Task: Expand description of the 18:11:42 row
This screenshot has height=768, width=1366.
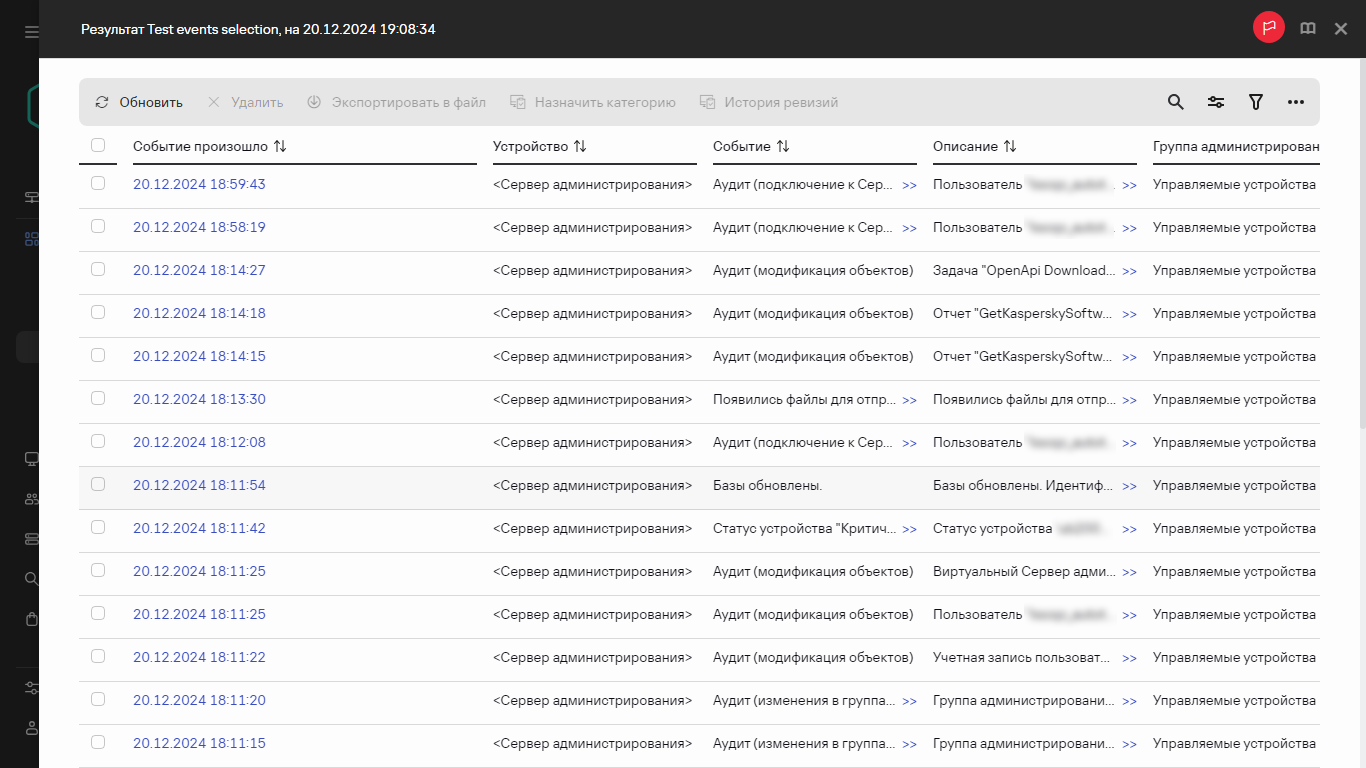Action: pos(1129,529)
